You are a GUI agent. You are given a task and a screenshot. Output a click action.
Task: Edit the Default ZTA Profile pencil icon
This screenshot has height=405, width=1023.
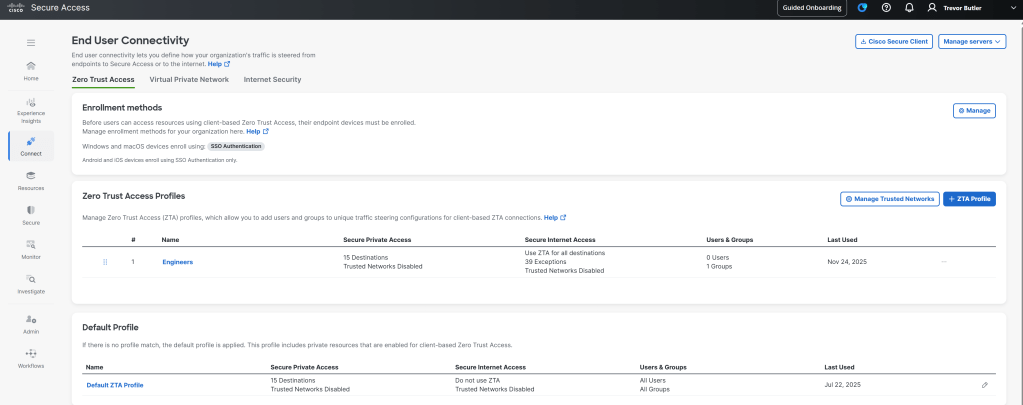click(985, 384)
